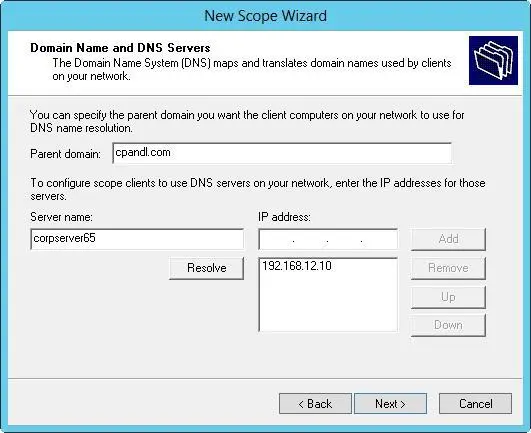Screen dimensions: 531x433
Task: Click the New Scope Wizard title bar
Action: tap(266, 16)
